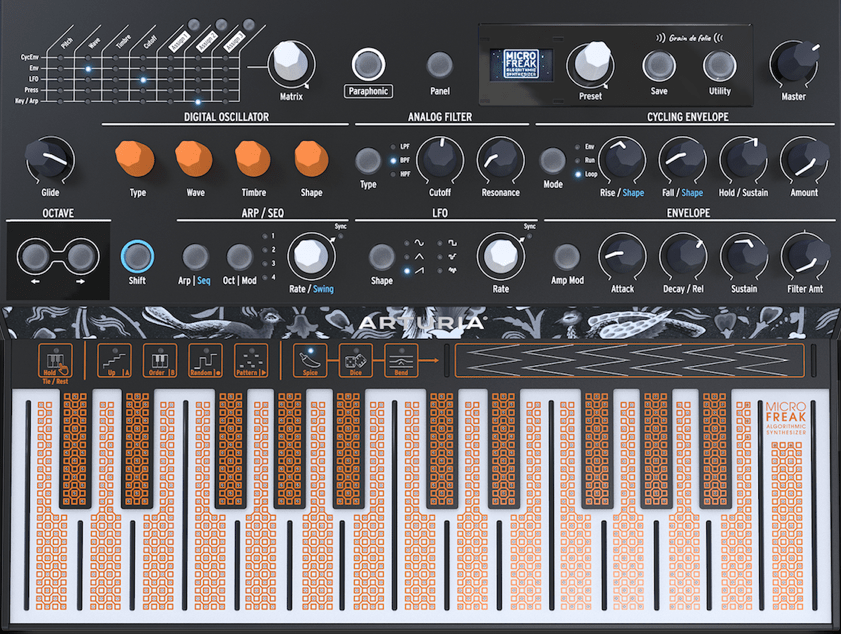Select the Order arpeggio mode icon

click(x=158, y=359)
